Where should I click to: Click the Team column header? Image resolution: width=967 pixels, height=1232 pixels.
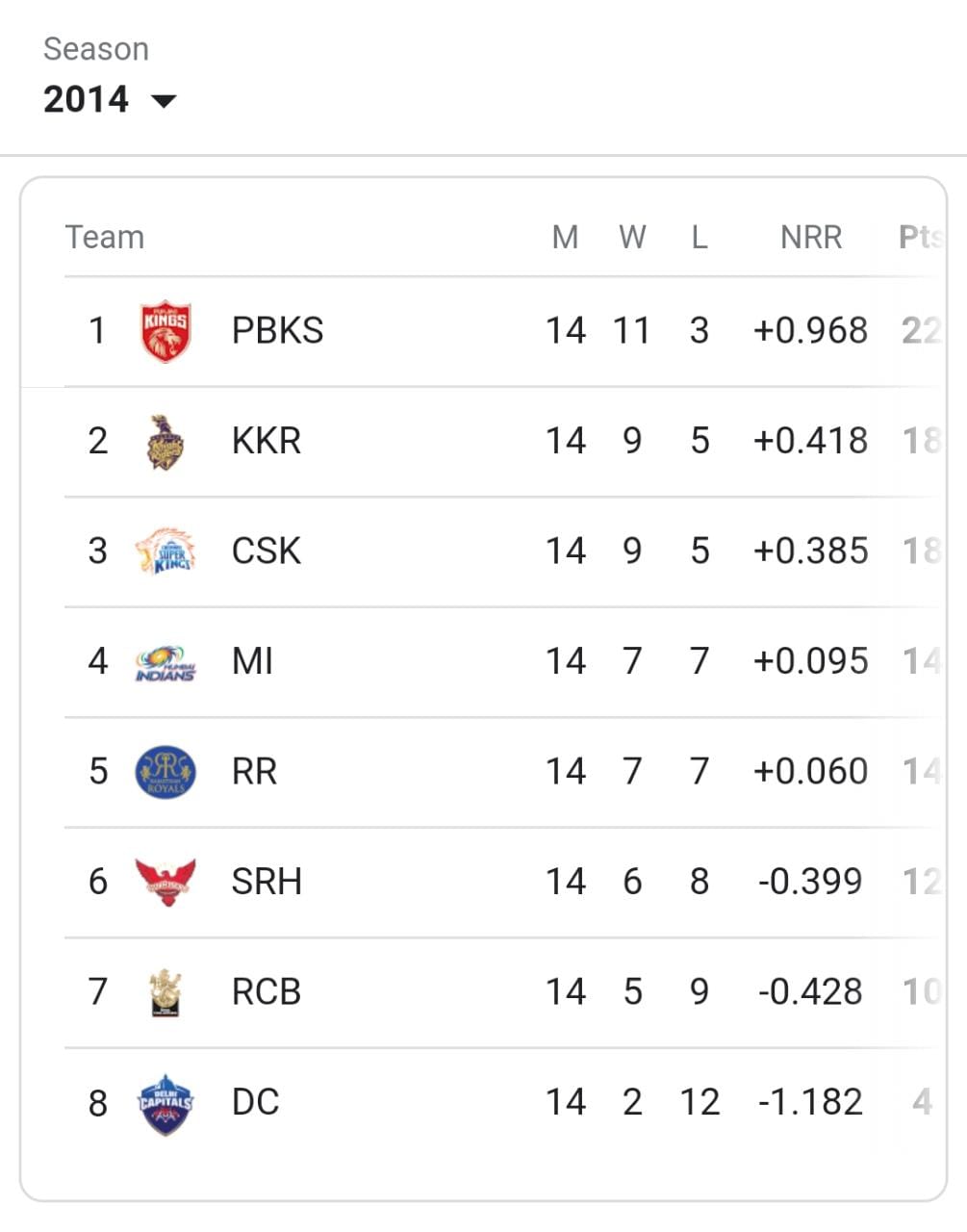coord(104,237)
